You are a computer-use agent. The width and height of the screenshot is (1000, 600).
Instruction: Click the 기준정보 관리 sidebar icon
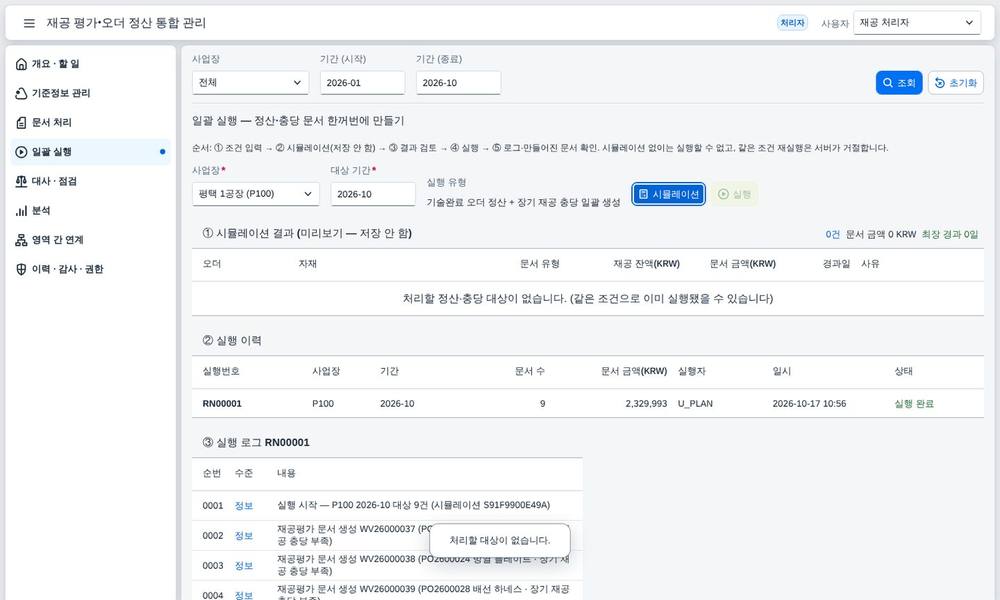21,93
